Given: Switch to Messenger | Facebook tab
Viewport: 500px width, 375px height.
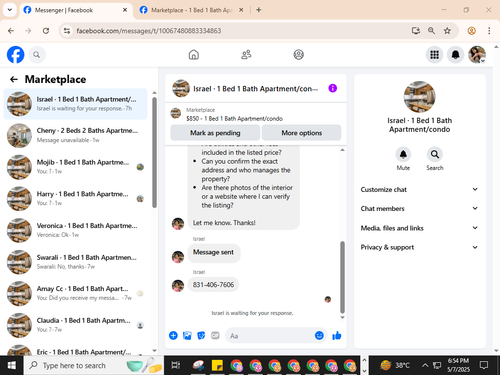Looking at the screenshot, I should (75, 10).
